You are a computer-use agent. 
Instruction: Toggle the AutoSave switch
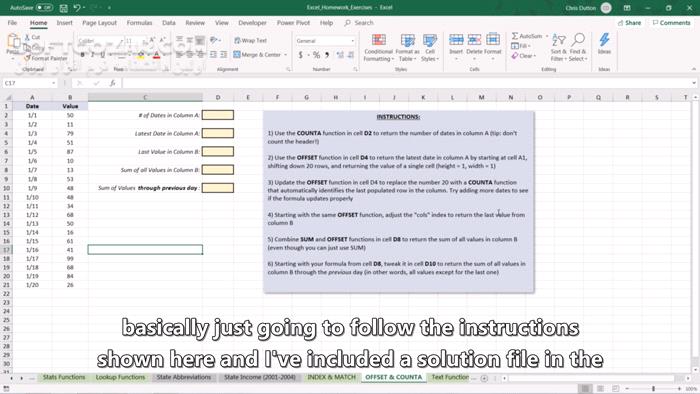click(44, 8)
